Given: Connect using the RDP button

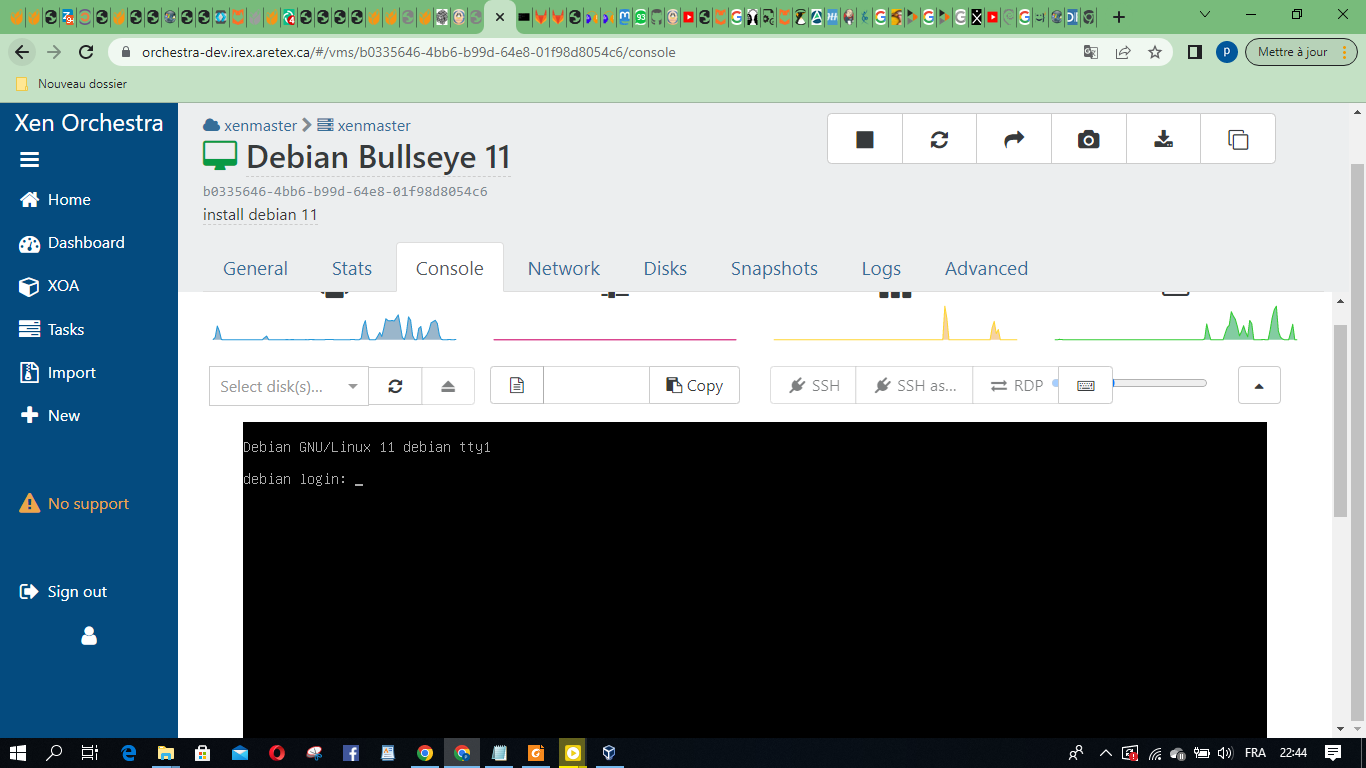Looking at the screenshot, I should tap(1015, 385).
